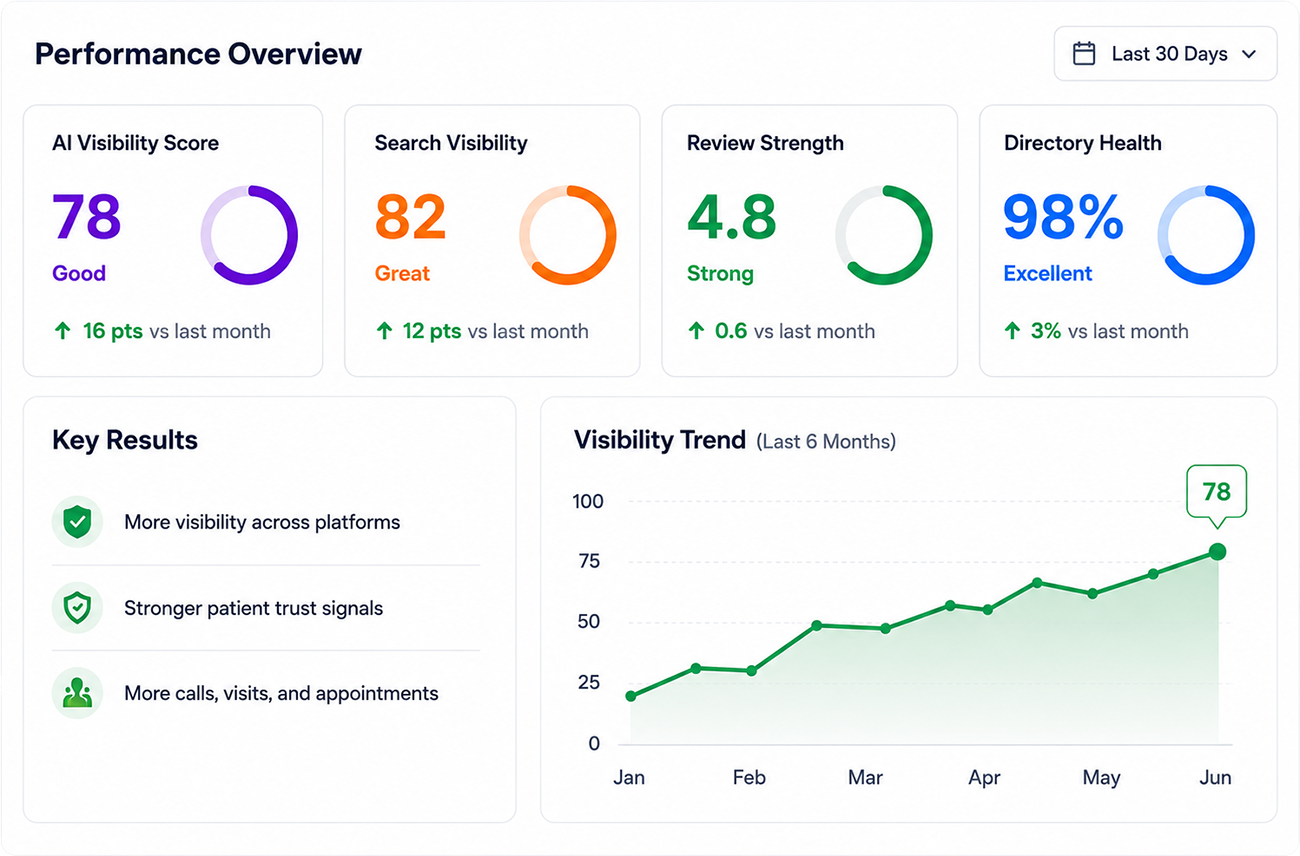Click the (Last 6 Months) subtitle
Image resolution: width=1300 pixels, height=856 pixels.
[826, 441]
